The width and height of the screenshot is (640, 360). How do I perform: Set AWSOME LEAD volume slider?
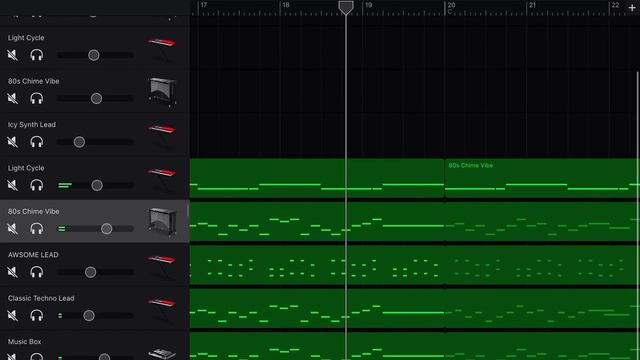tap(90, 272)
